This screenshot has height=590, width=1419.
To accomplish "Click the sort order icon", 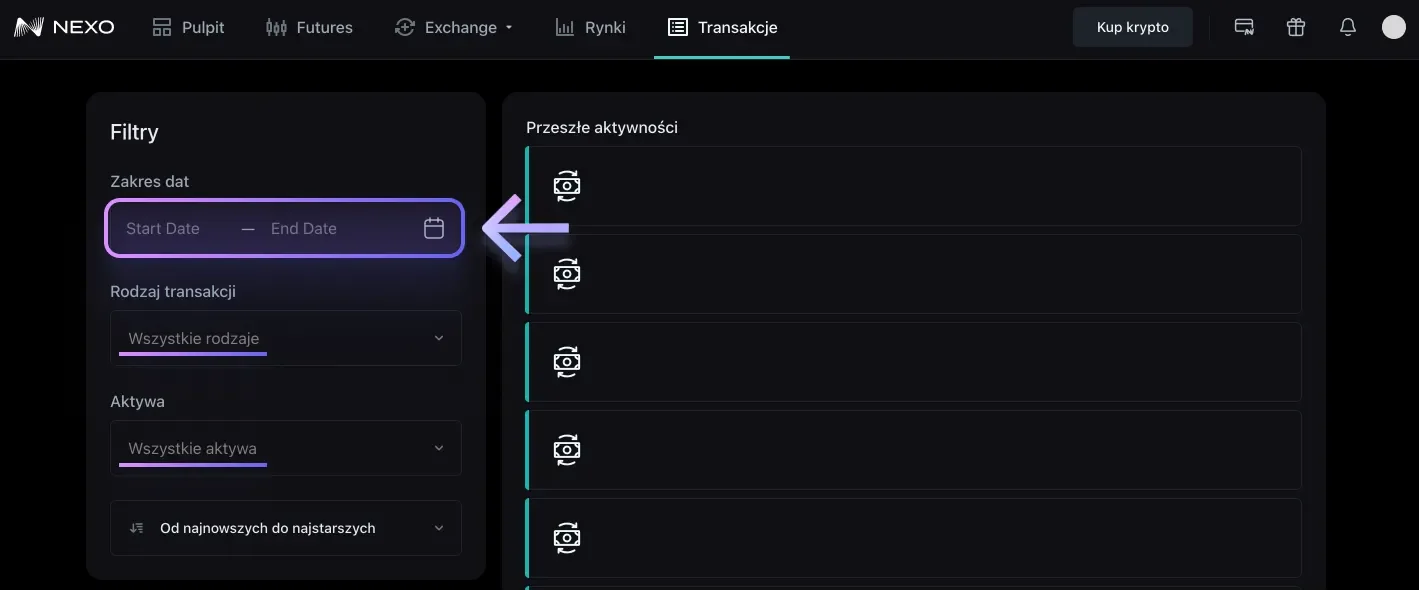I will tap(137, 528).
